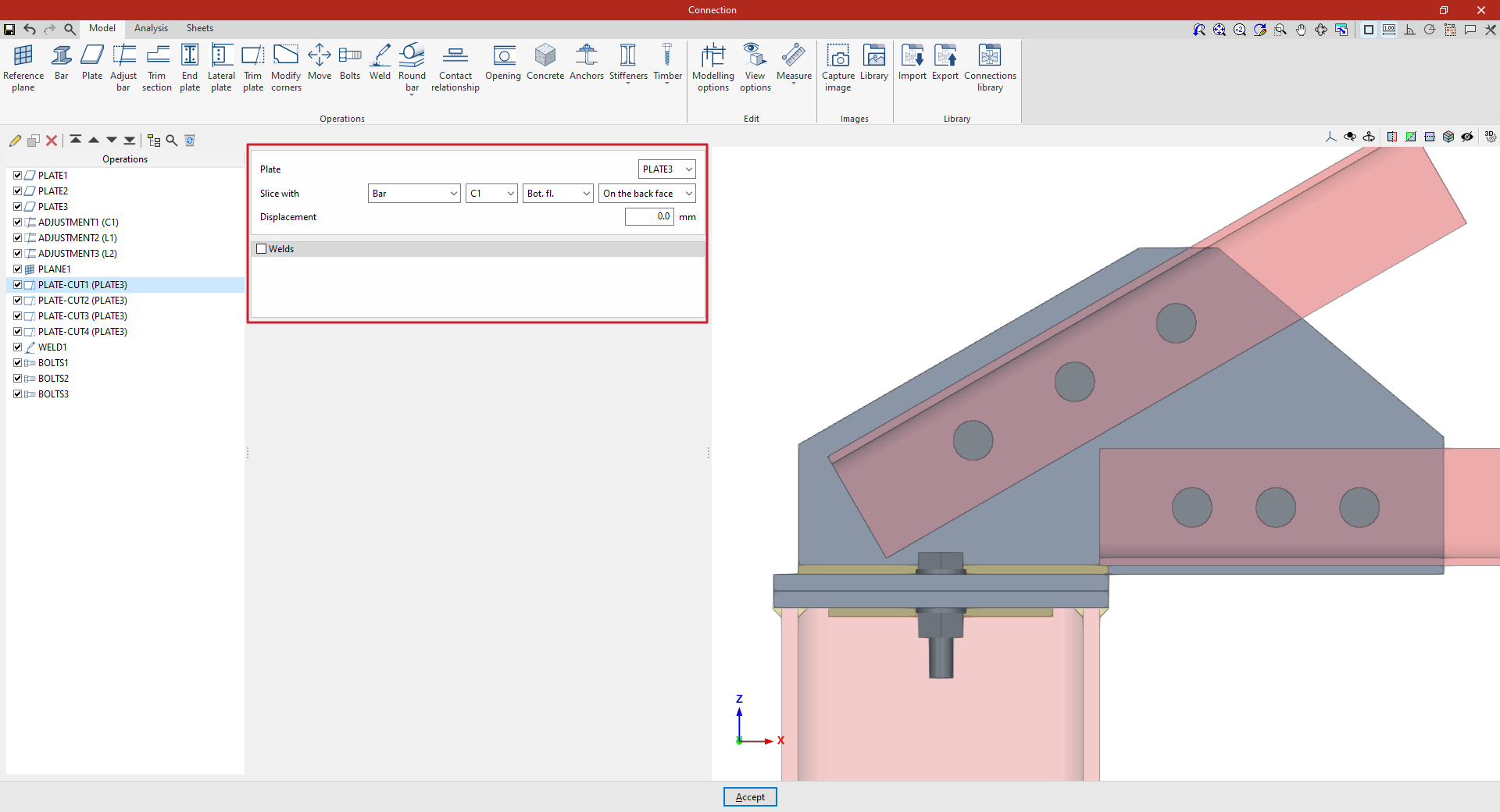The image size is (1500, 812).
Task: Select PLATE-CUT2 (PLATE3) in operations list
Action: [x=82, y=301]
